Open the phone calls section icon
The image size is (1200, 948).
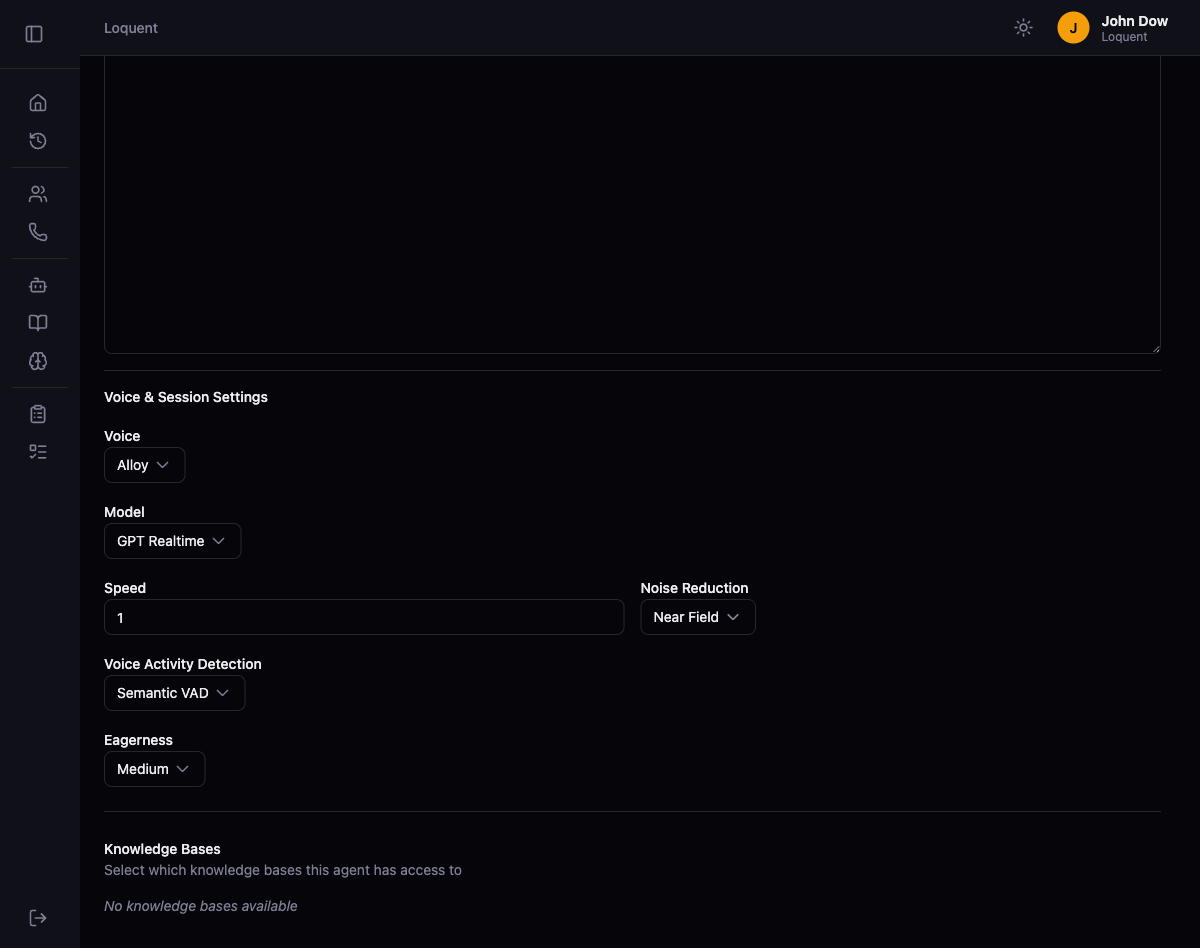tap(38, 231)
